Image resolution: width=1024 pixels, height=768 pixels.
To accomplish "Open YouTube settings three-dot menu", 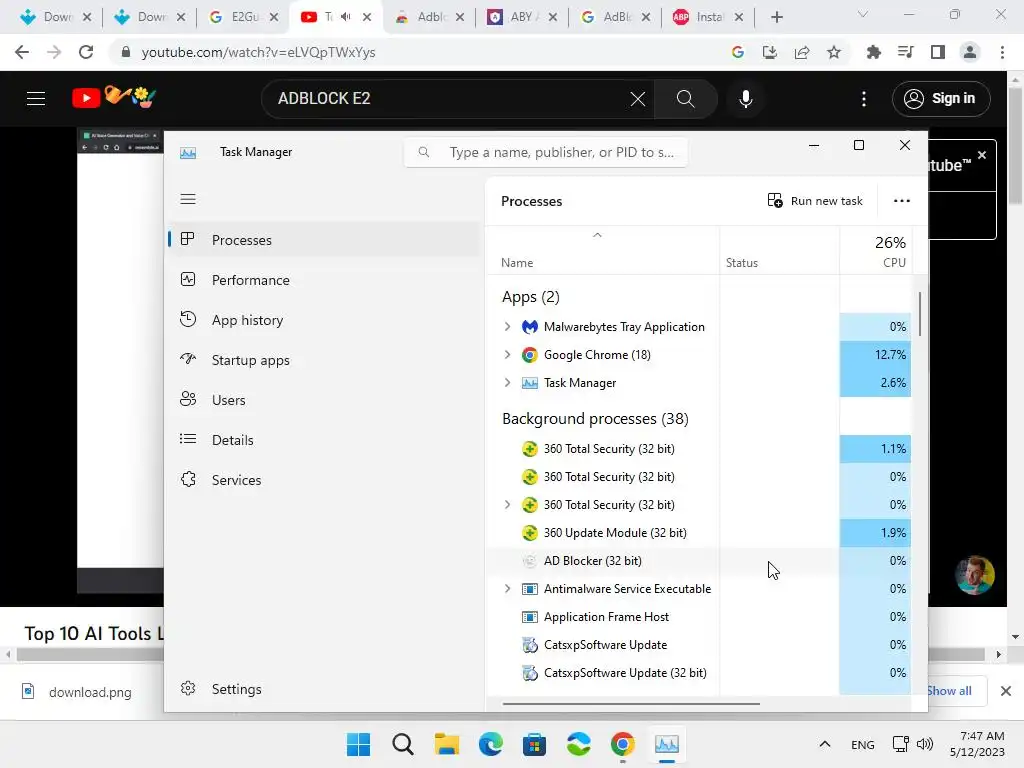I will tap(863, 99).
